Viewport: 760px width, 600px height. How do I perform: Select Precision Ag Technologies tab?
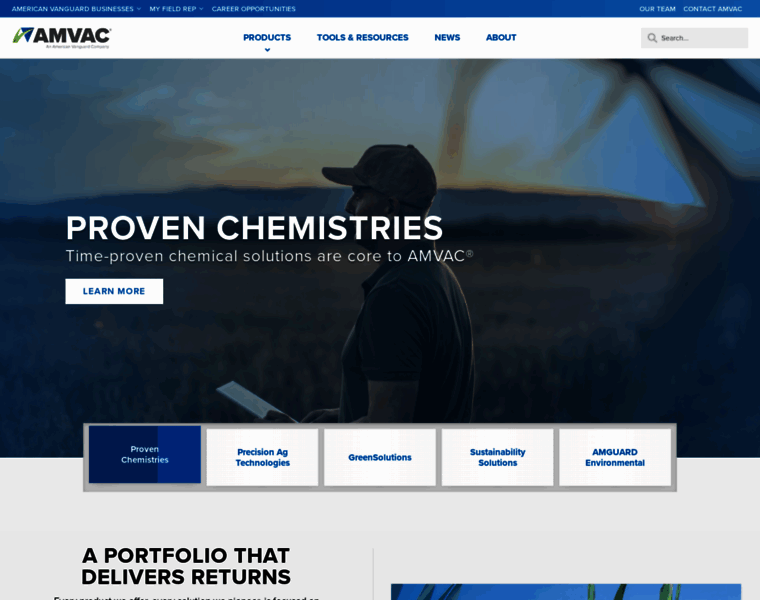click(x=262, y=458)
